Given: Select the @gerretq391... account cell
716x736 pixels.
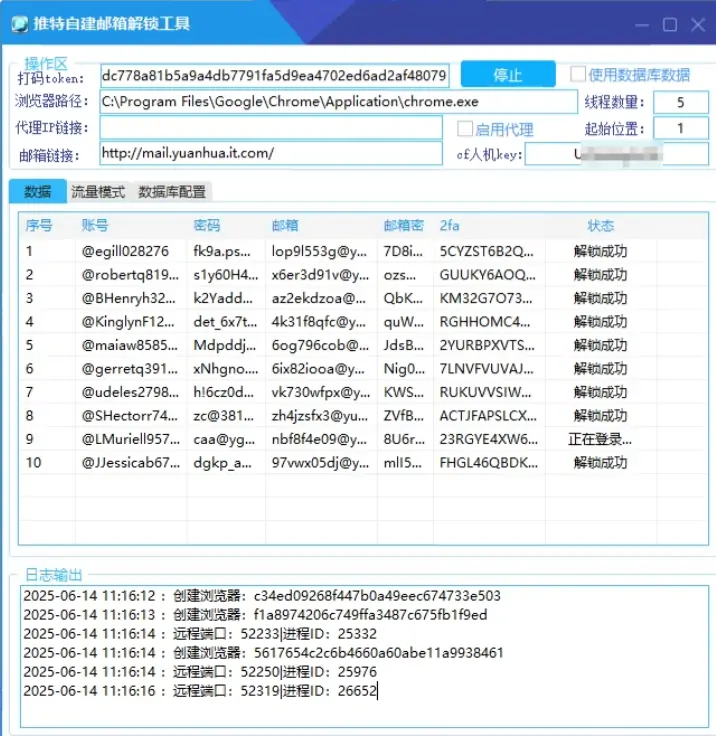Looking at the screenshot, I should coord(130,369).
